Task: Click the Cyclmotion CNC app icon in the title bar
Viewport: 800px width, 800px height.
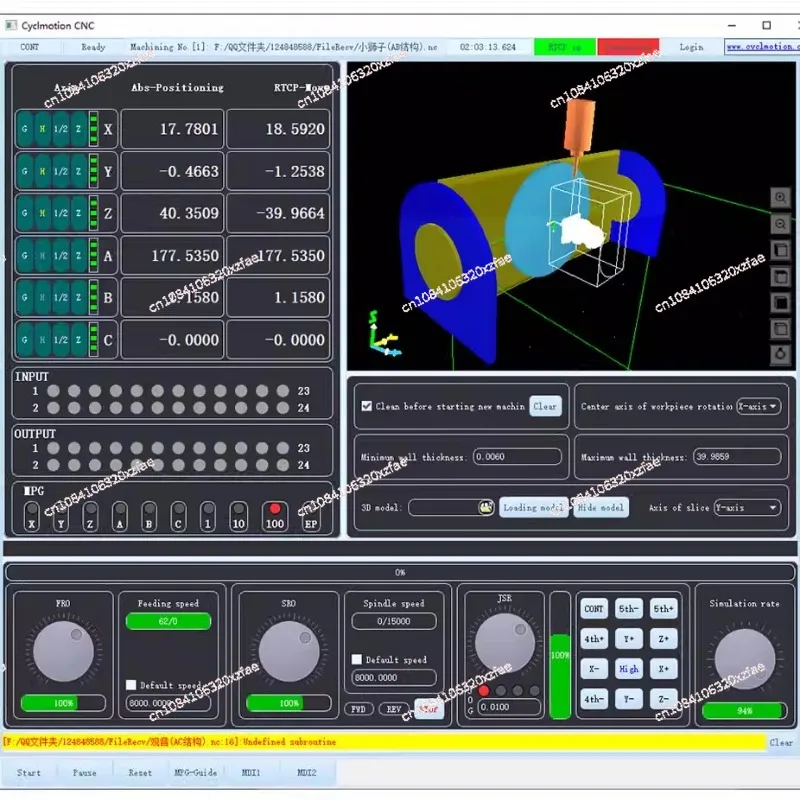Action: tap(11, 25)
